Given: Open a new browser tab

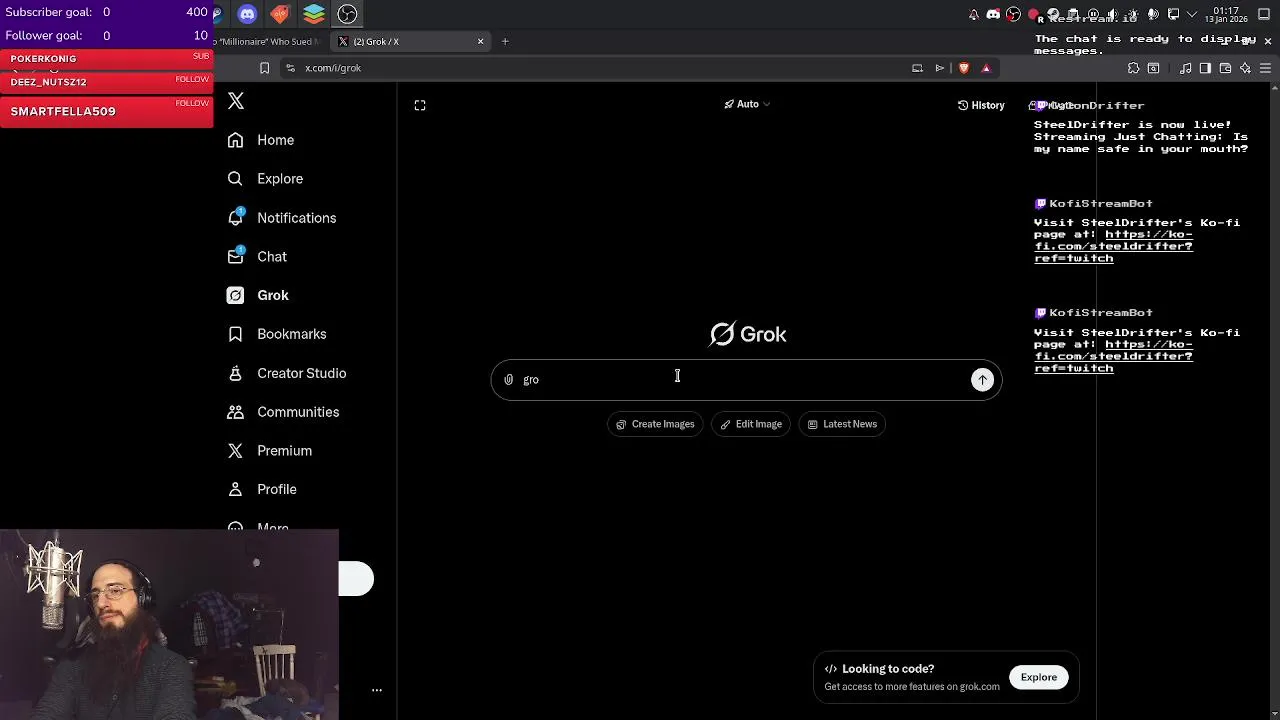Looking at the screenshot, I should 505,42.
